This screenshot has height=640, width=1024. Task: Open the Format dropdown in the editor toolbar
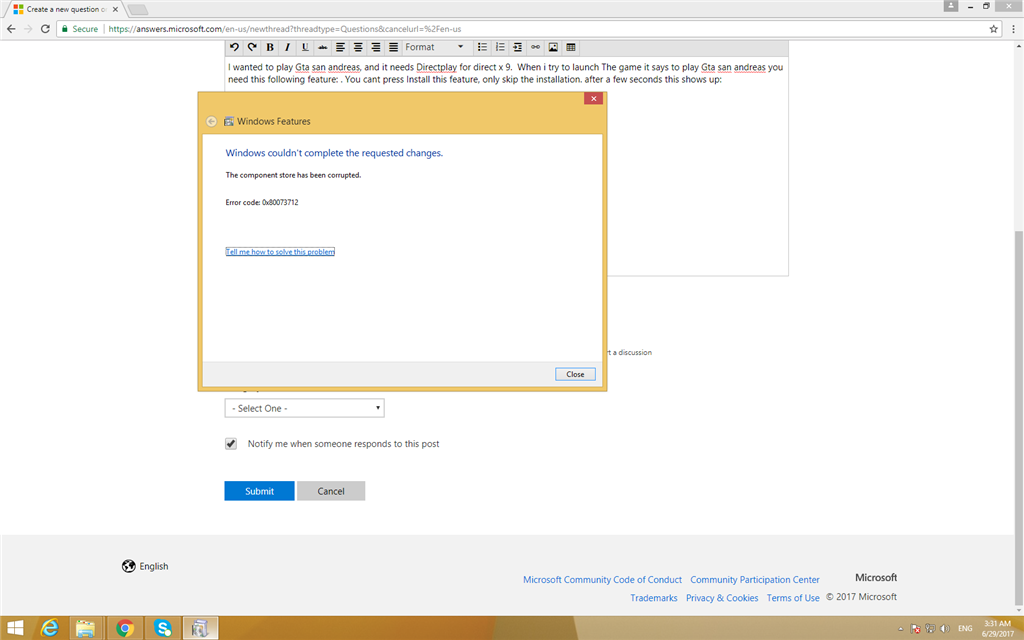point(434,47)
